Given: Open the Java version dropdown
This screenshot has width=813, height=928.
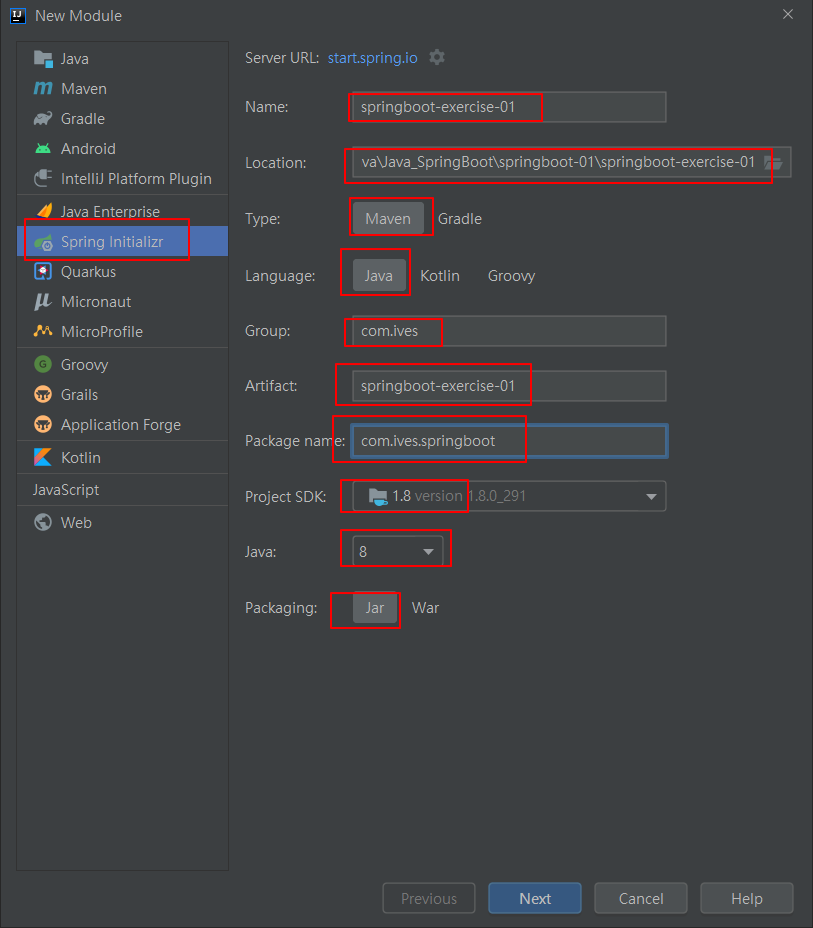Looking at the screenshot, I should point(397,552).
